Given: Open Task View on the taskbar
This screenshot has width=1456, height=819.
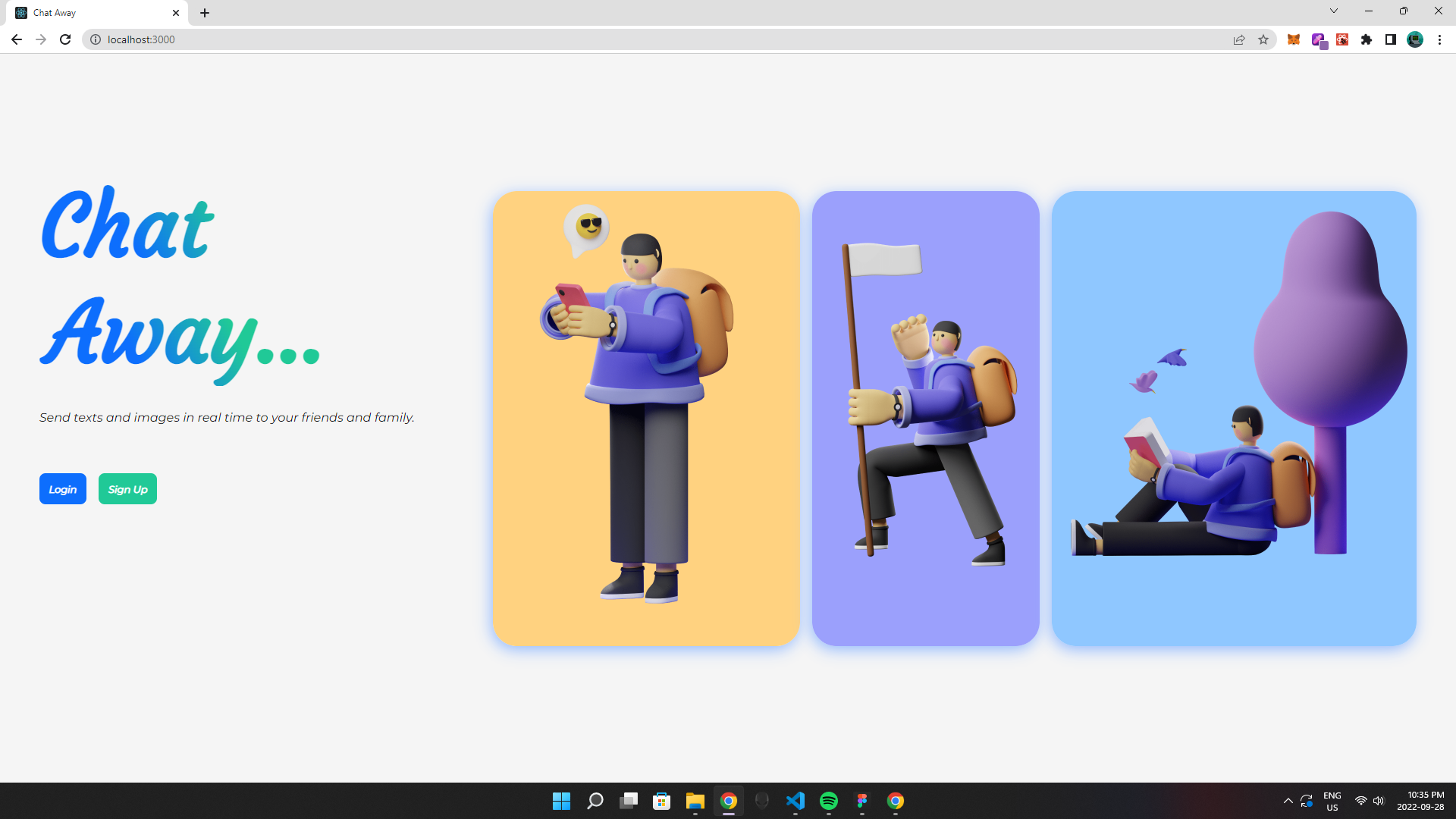Looking at the screenshot, I should tap(629, 801).
